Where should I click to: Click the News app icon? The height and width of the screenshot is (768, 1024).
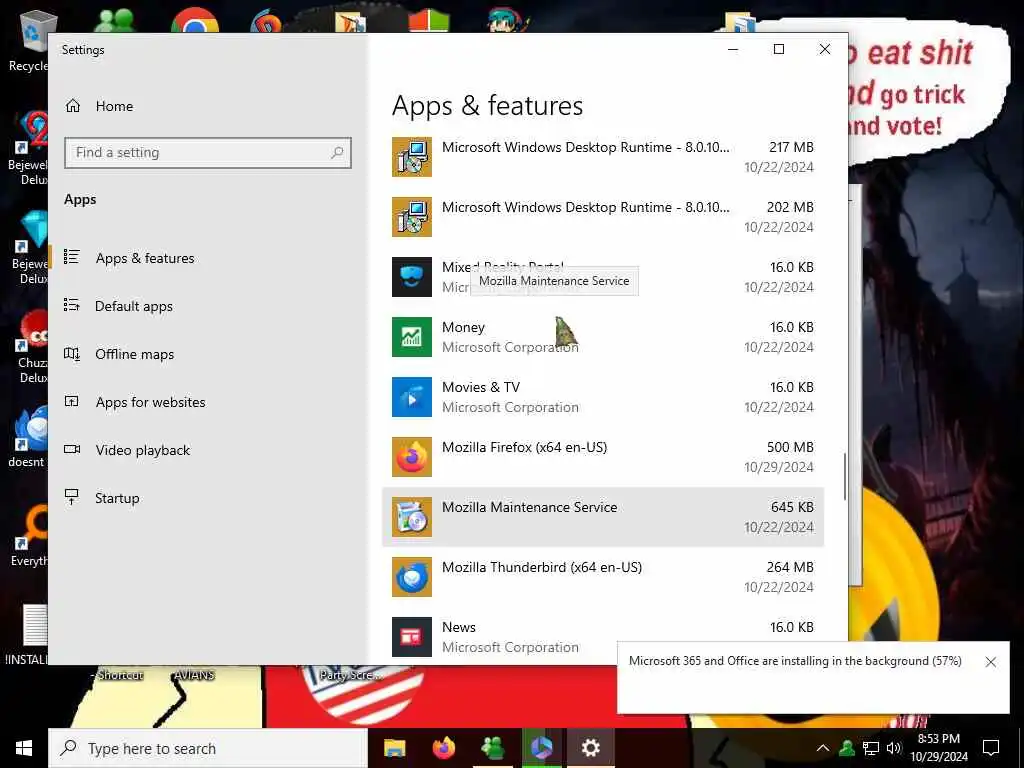[411, 637]
